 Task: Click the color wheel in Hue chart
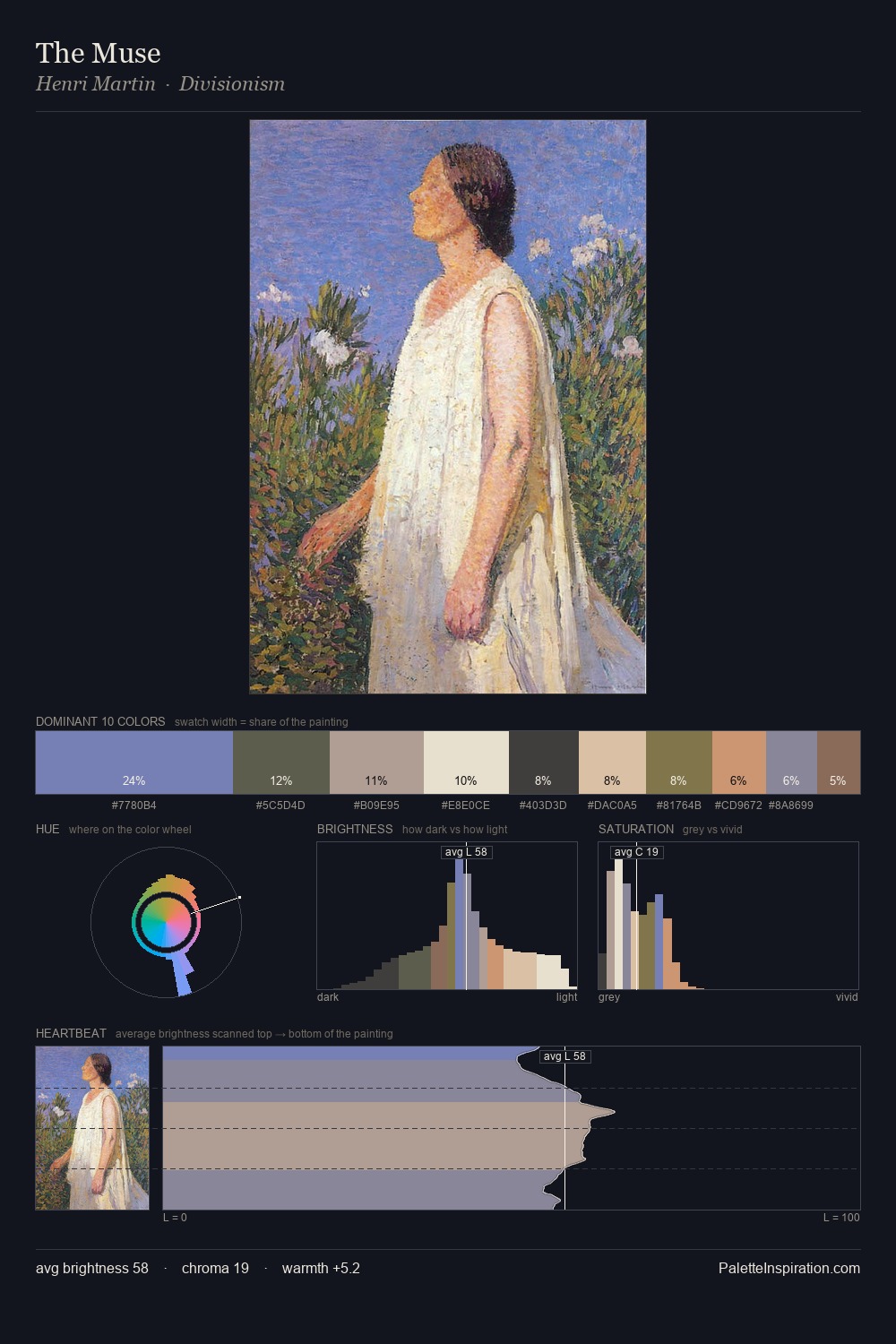[166, 922]
